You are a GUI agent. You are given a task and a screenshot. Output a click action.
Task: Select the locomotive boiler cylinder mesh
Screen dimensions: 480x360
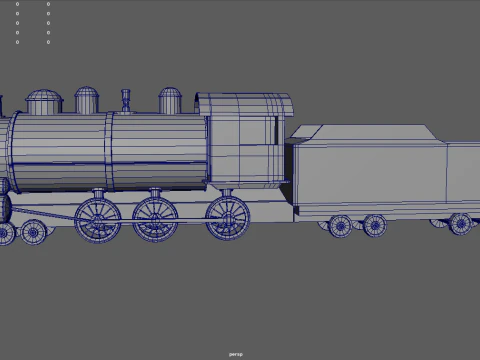[x=108, y=152]
